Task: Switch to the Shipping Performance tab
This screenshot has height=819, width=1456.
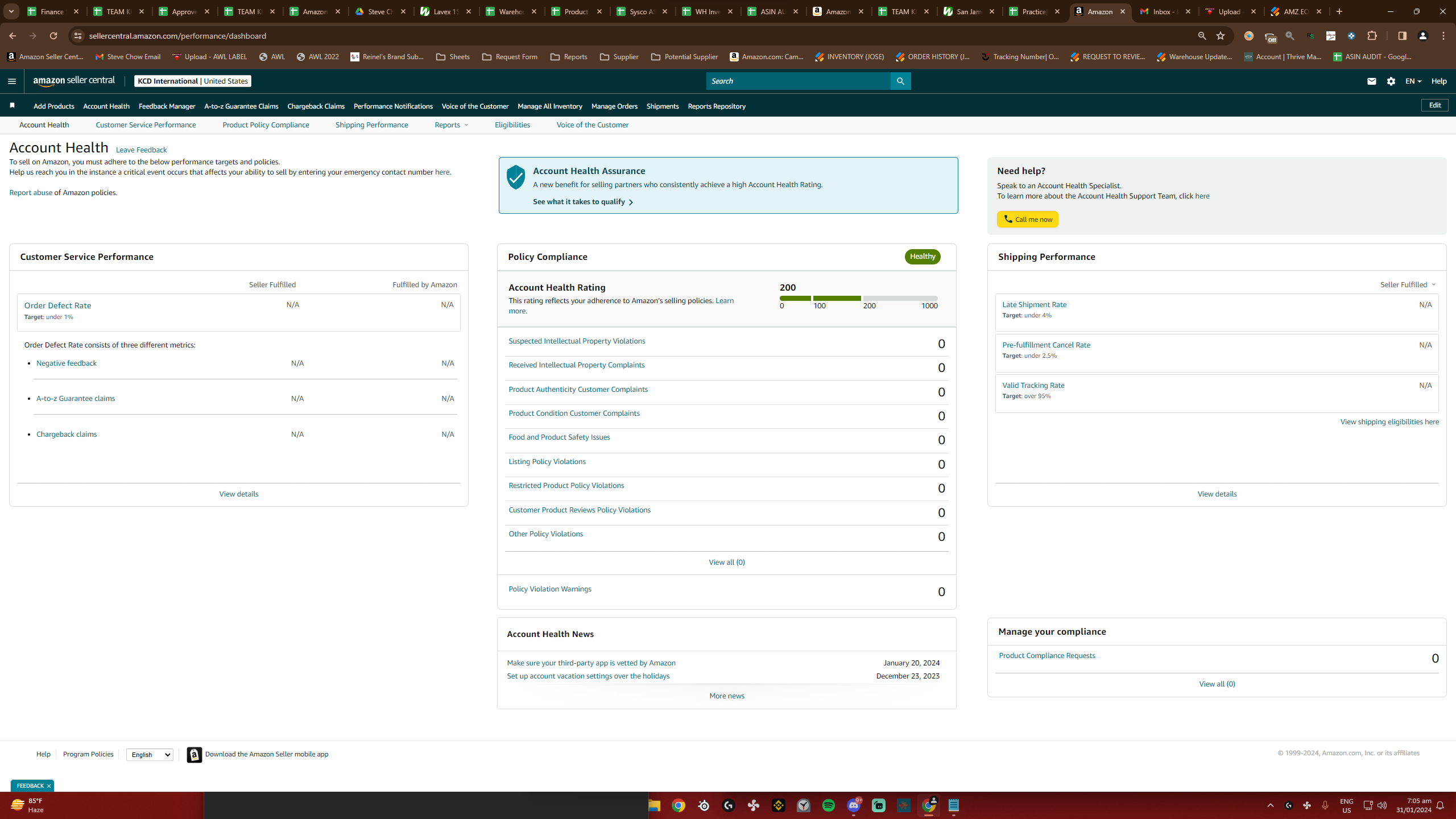Action: pyautogui.click(x=372, y=125)
